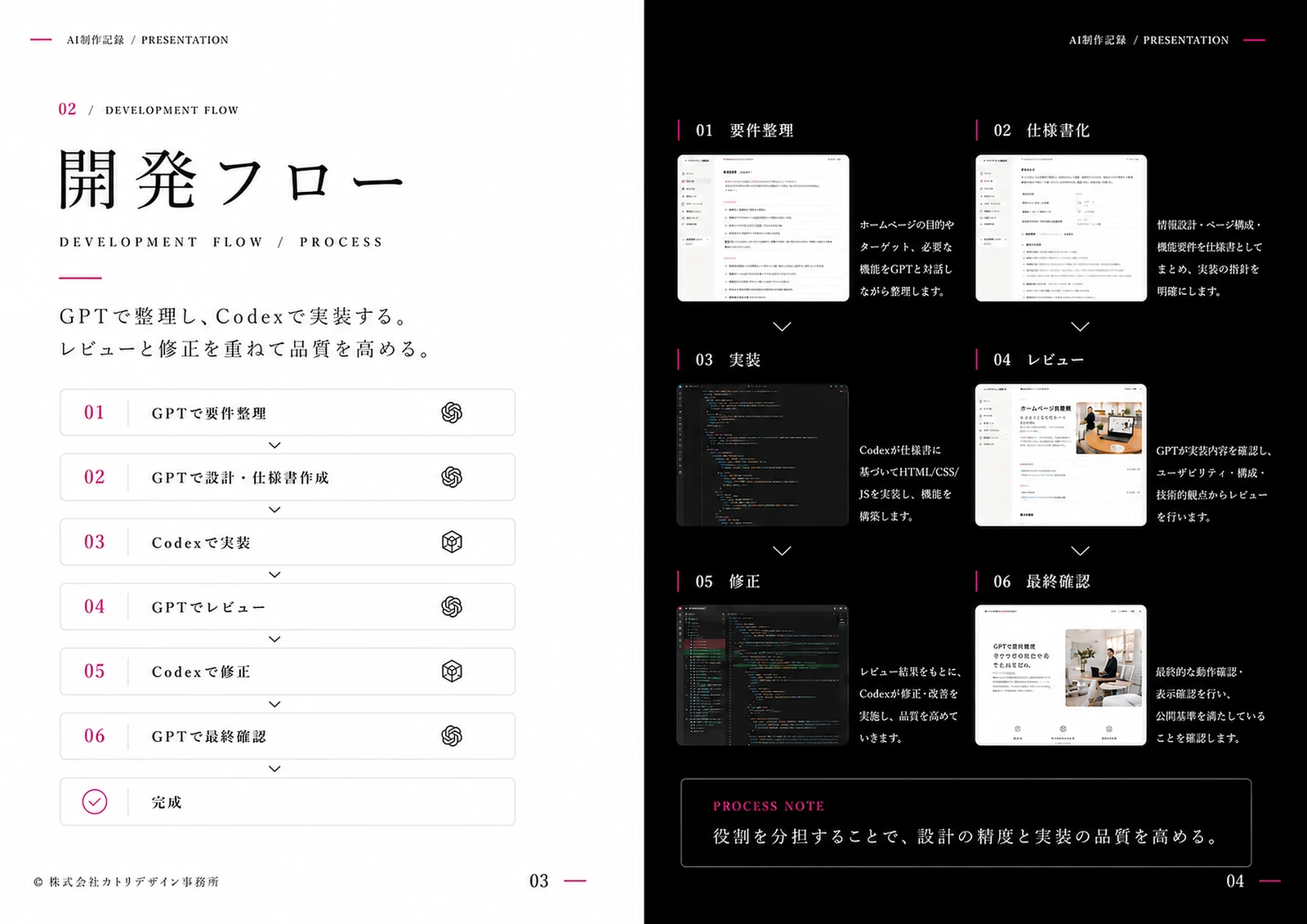1307x924 pixels.
Task: Select the 完成 final row label
Action: [167, 802]
